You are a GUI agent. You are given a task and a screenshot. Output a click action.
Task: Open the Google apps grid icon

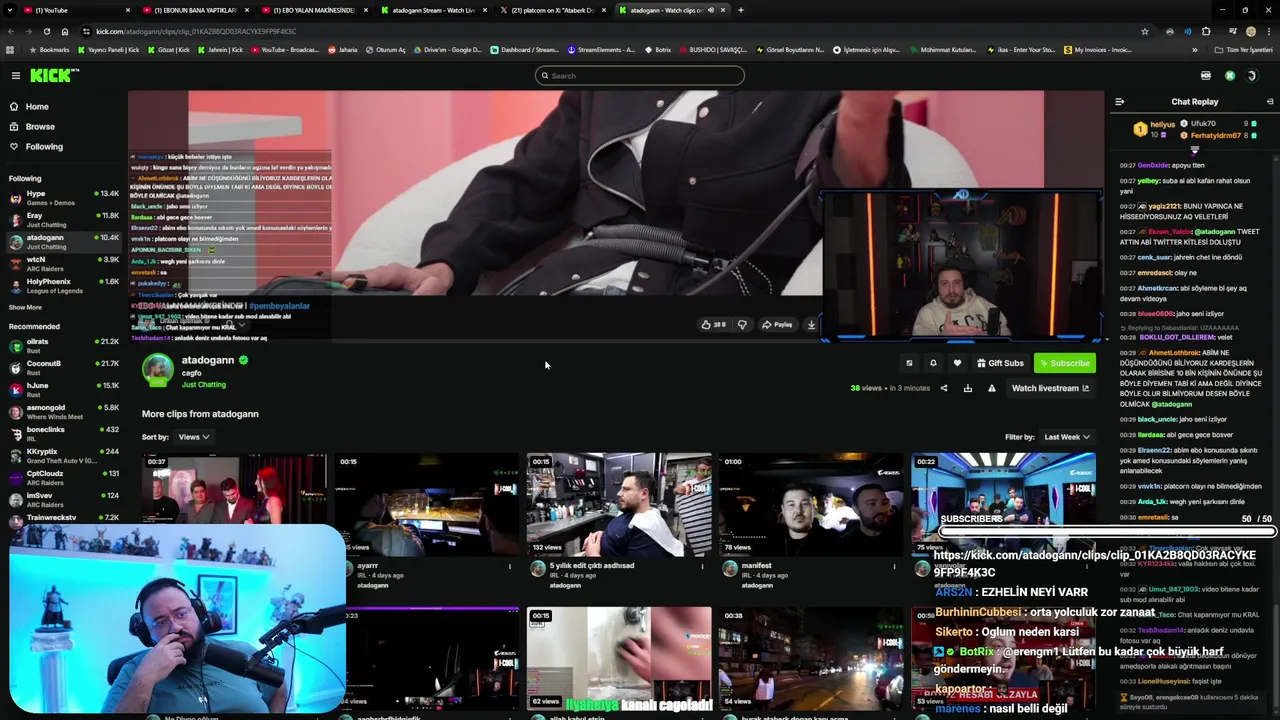(x=10, y=50)
